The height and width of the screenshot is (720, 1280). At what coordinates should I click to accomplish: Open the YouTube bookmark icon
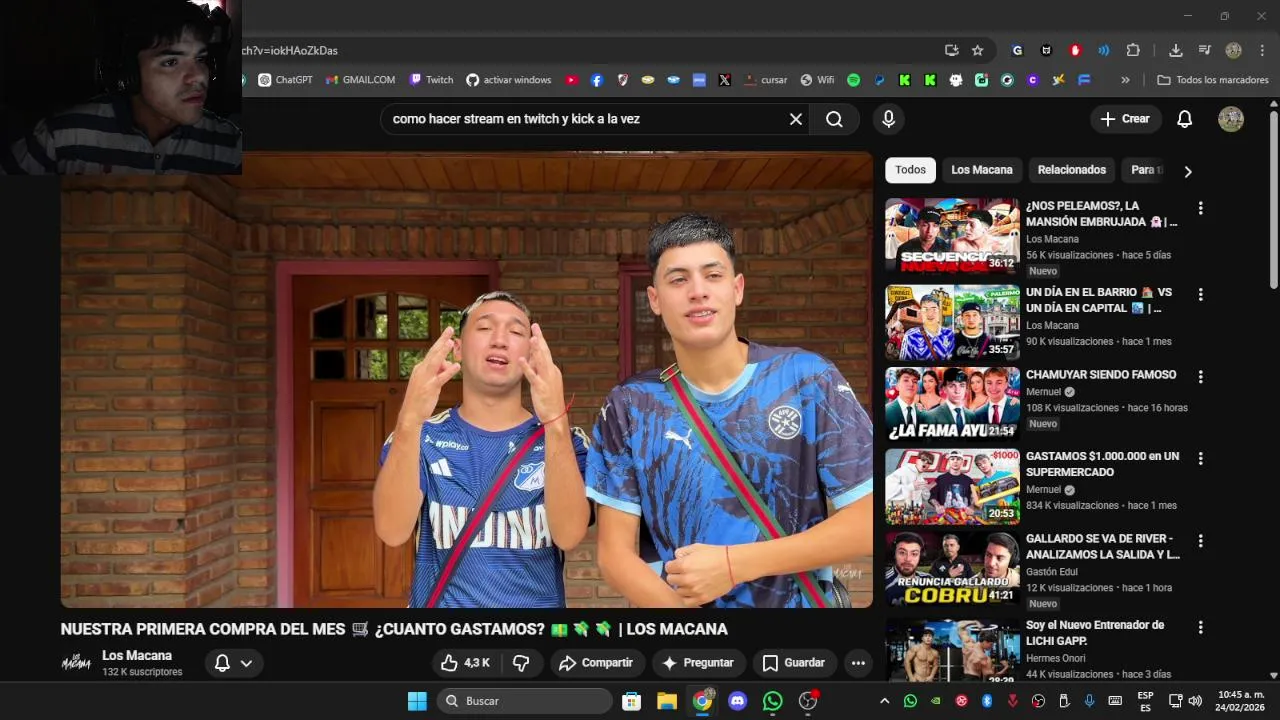(572, 80)
